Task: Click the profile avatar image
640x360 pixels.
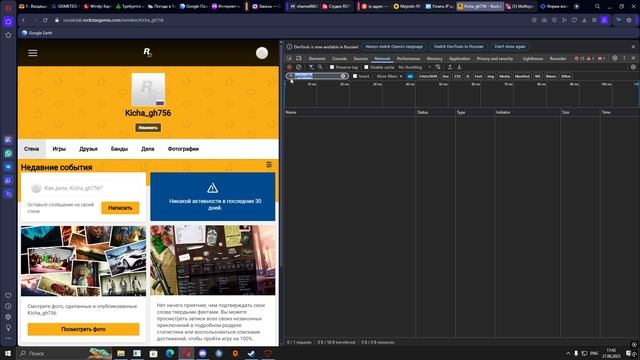Action: [148, 90]
